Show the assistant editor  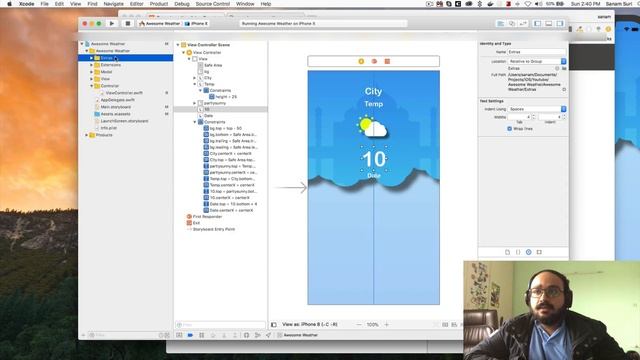click(512, 24)
